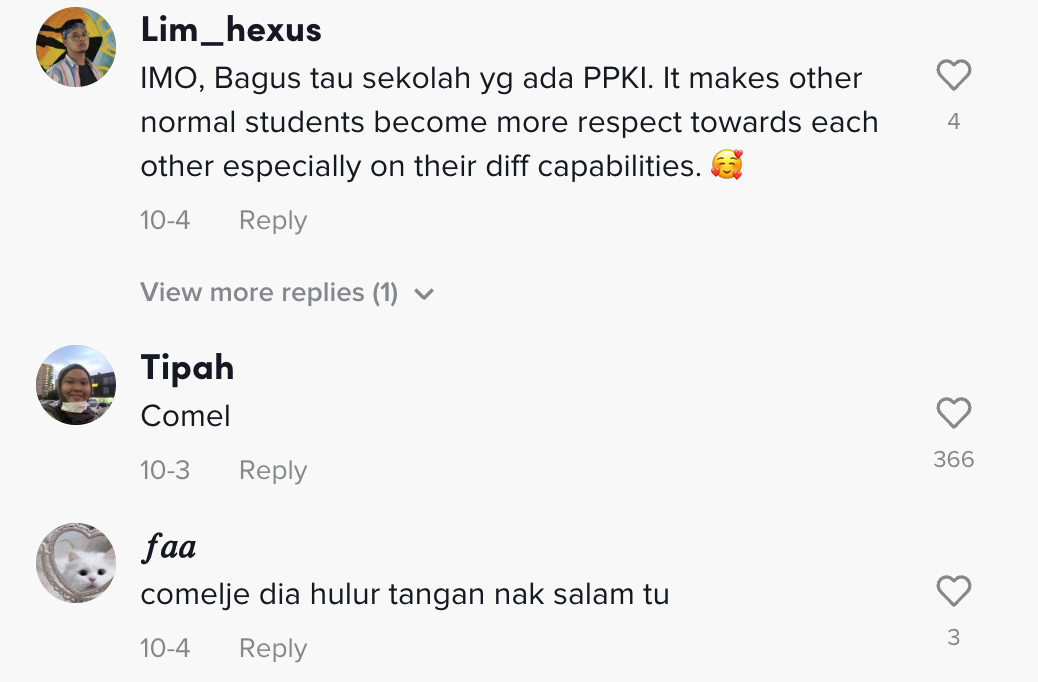Like faa's comment using the heart
The width and height of the screenshot is (1038, 682).
click(x=953, y=592)
